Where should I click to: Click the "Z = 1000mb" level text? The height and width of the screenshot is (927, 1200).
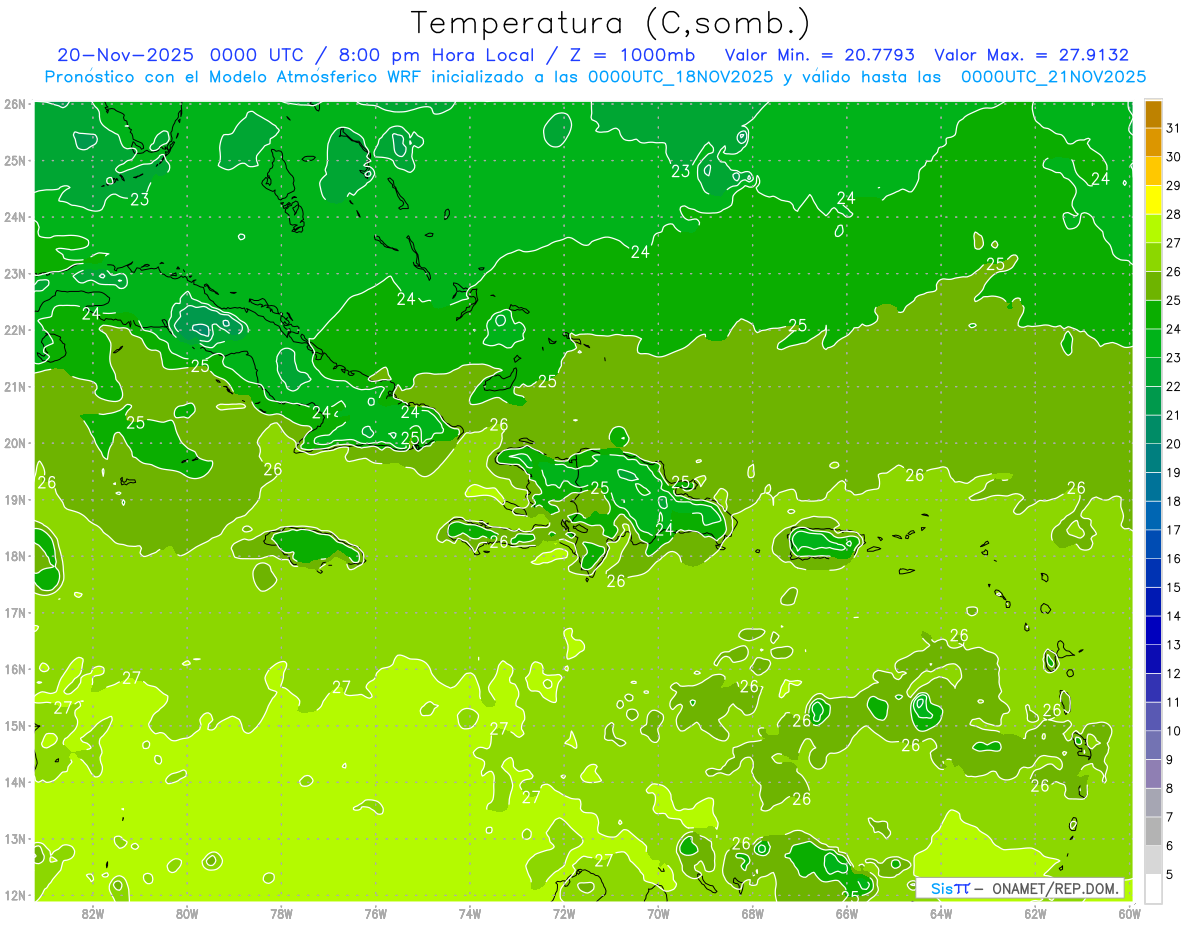point(634,55)
